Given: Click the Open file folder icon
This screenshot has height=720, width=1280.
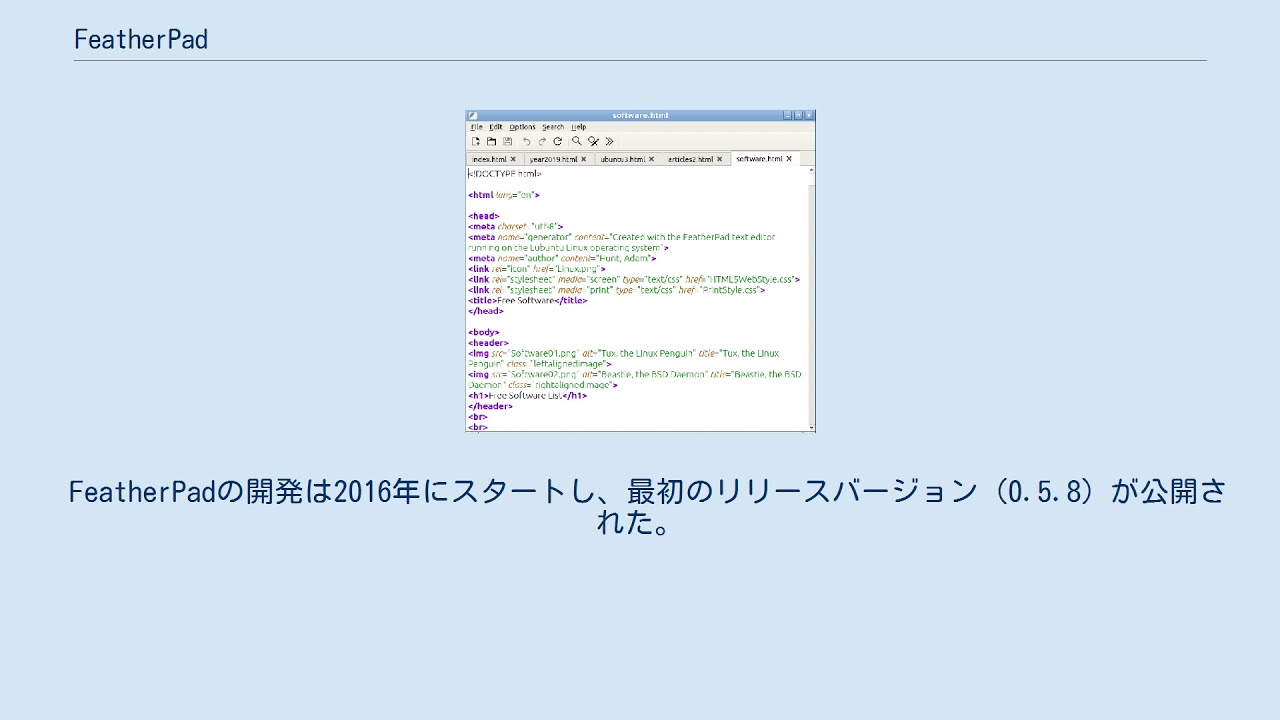Looking at the screenshot, I should pos(491,142).
